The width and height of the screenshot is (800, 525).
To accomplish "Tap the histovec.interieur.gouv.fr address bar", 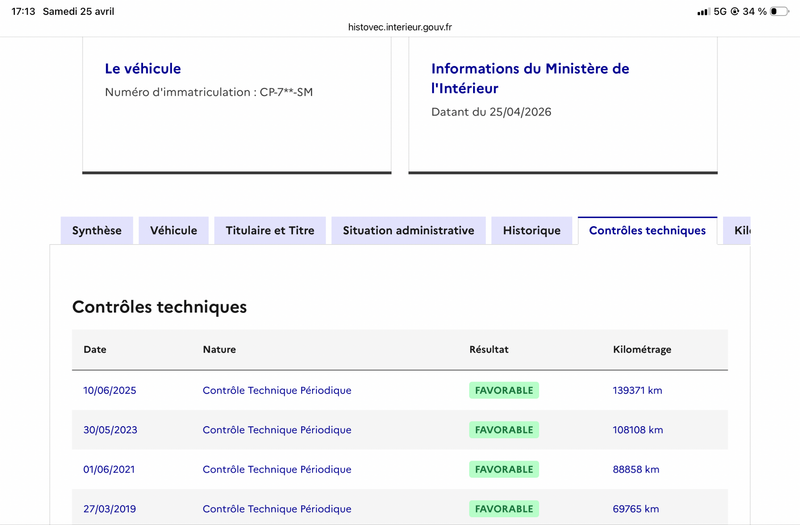I will click(x=400, y=28).
